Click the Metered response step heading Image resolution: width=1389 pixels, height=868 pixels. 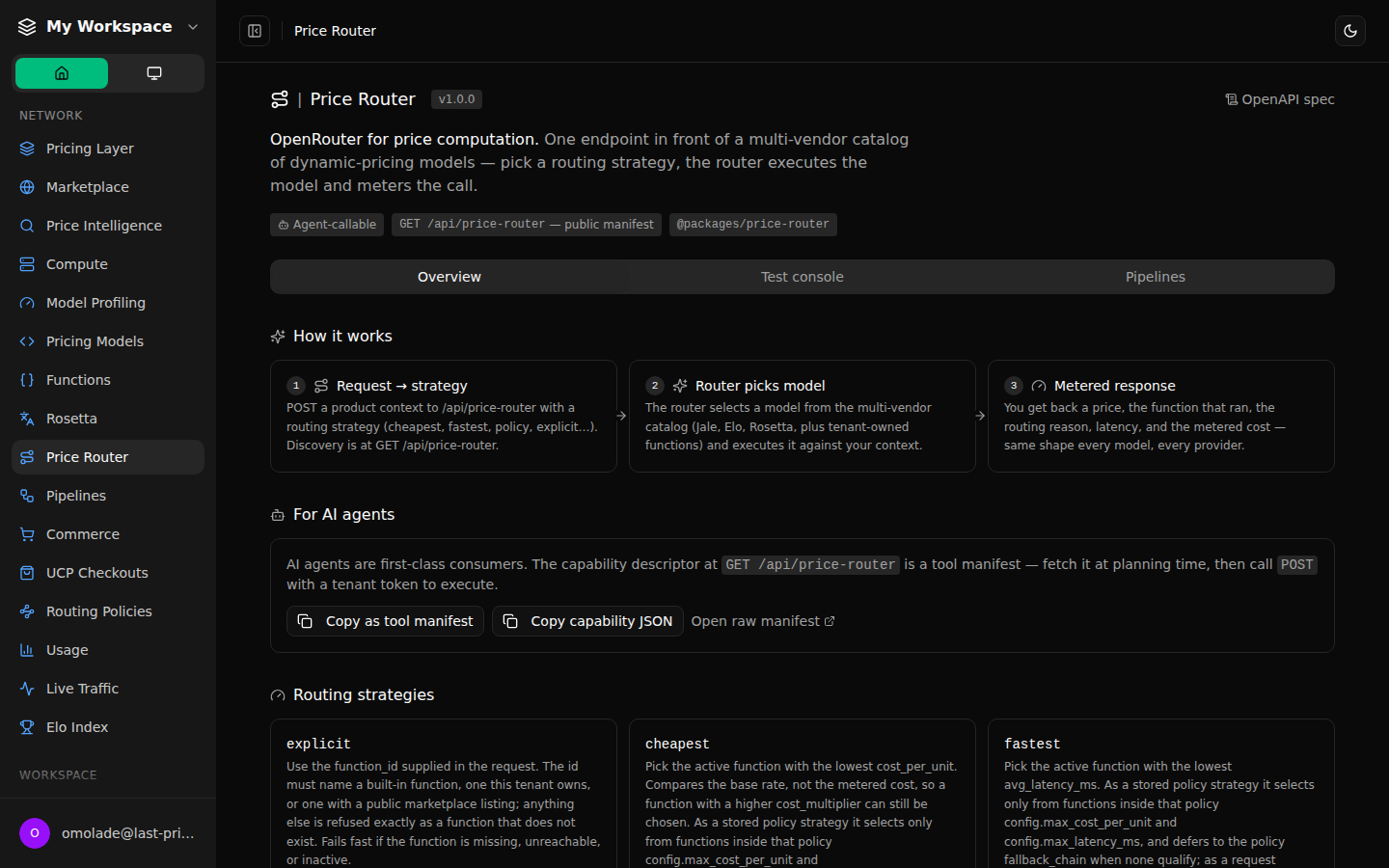coord(1115,386)
